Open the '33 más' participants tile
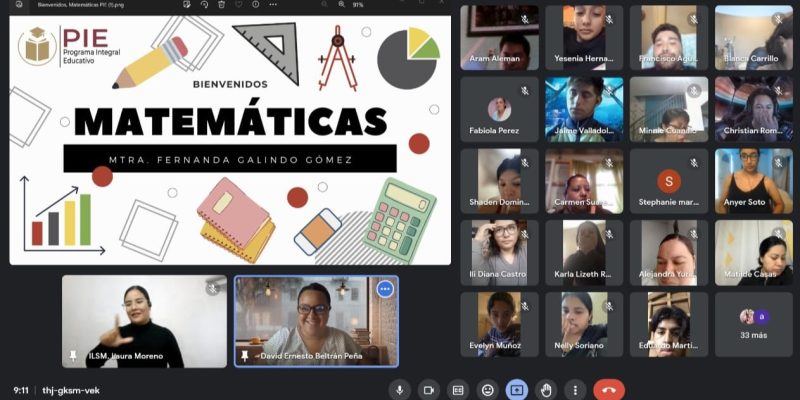 pyautogui.click(x=753, y=324)
